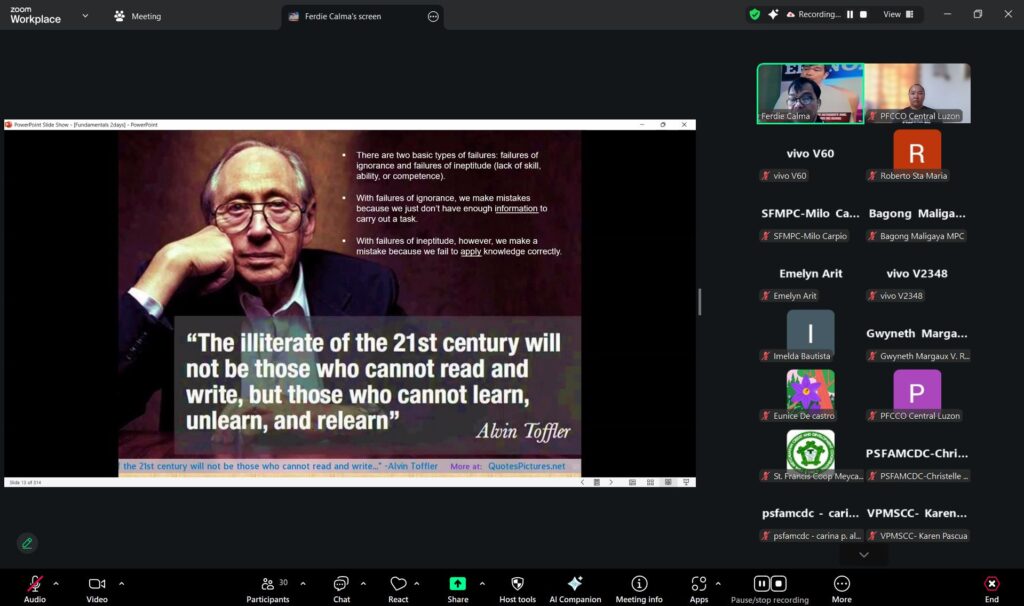Open the View layout options

pyautogui.click(x=892, y=14)
